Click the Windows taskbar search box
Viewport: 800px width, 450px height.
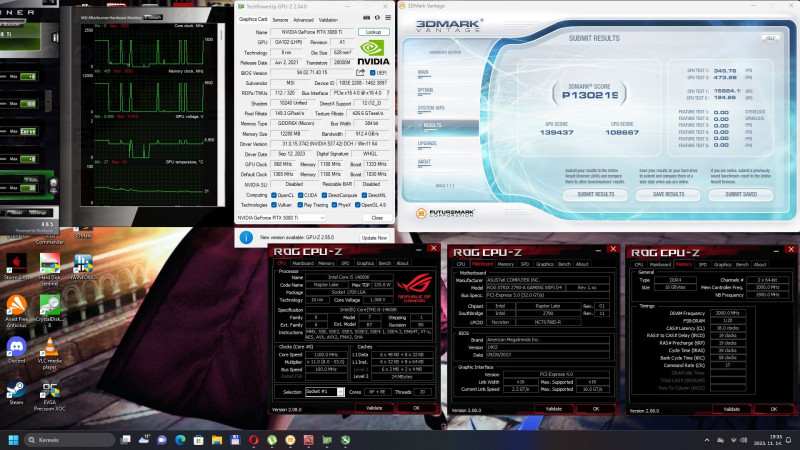69,440
